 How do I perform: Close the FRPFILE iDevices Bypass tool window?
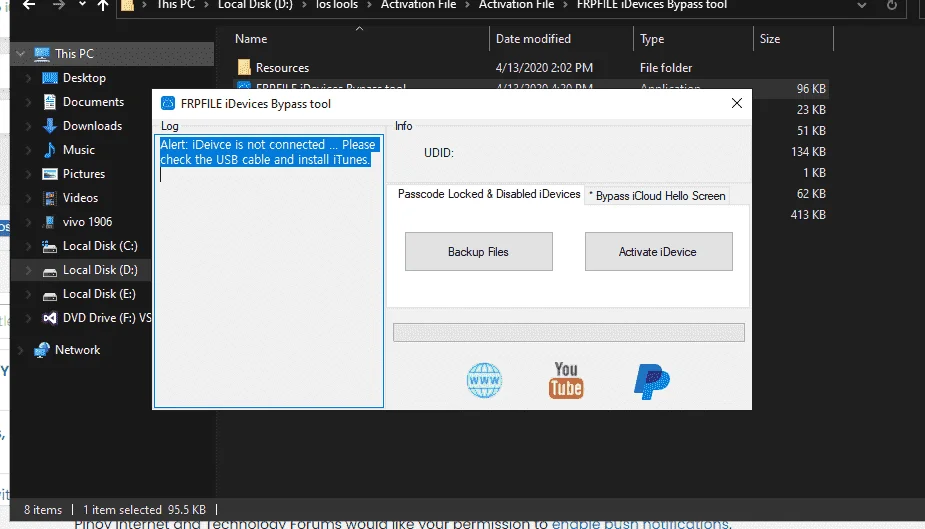click(737, 103)
